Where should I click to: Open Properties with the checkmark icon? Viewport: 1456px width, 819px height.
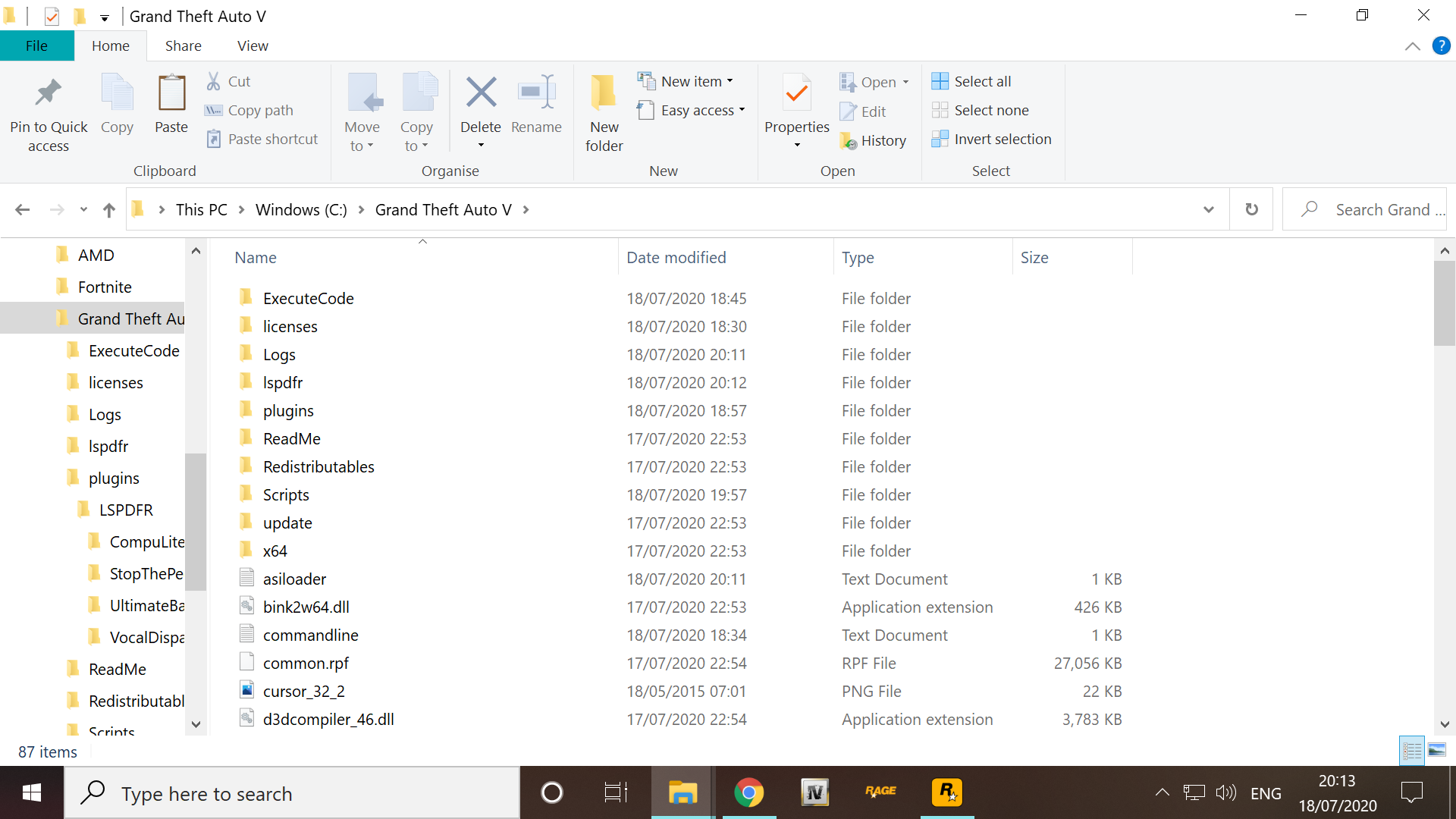pos(796,93)
